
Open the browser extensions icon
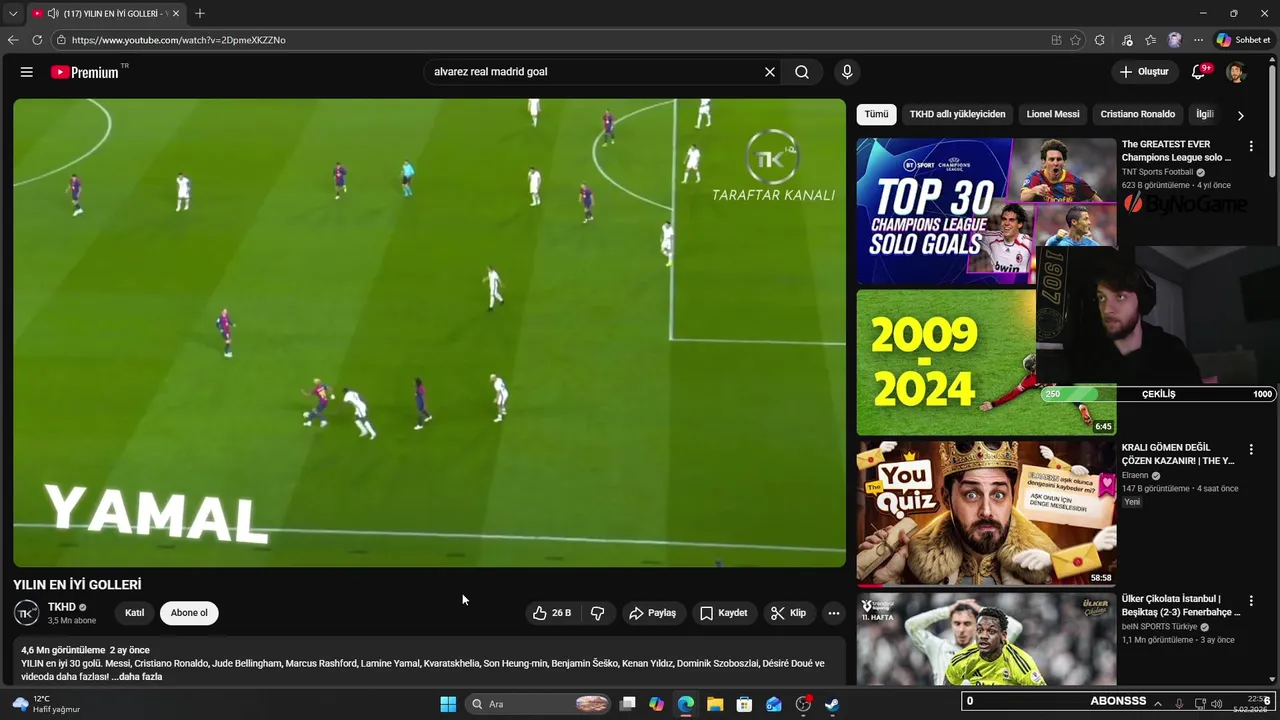point(1100,40)
